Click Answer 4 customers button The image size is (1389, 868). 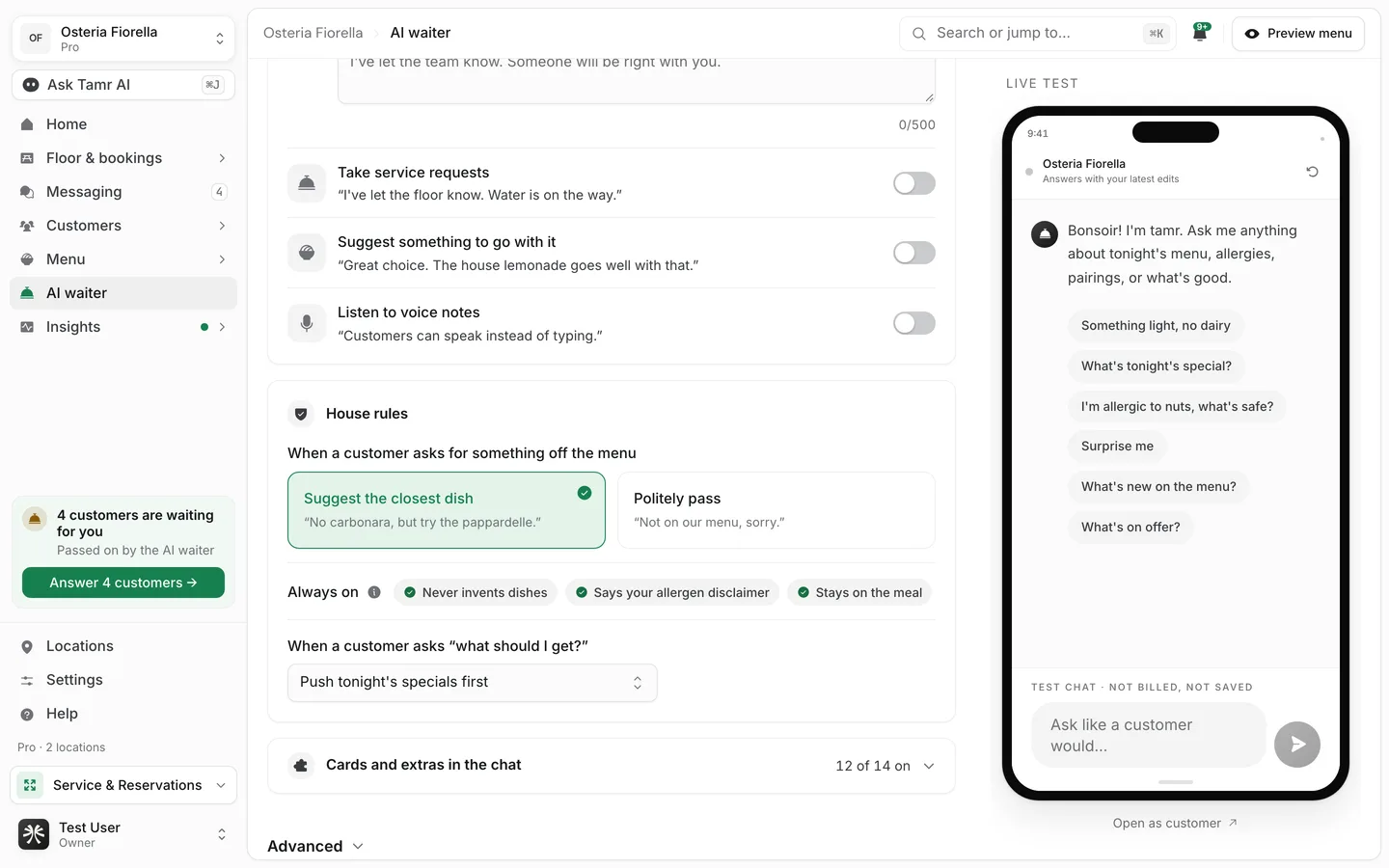[x=123, y=583]
